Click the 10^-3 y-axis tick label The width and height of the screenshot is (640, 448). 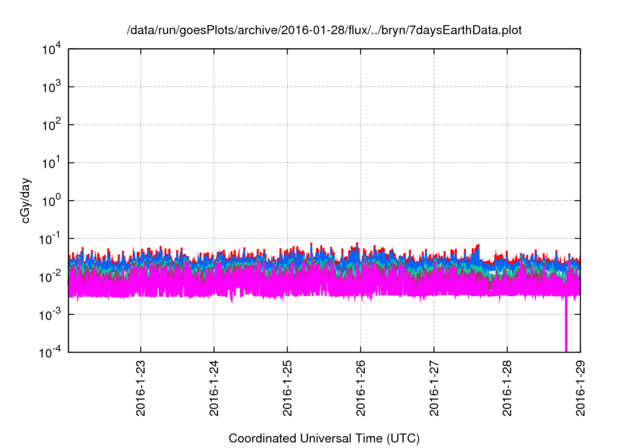click(50, 315)
